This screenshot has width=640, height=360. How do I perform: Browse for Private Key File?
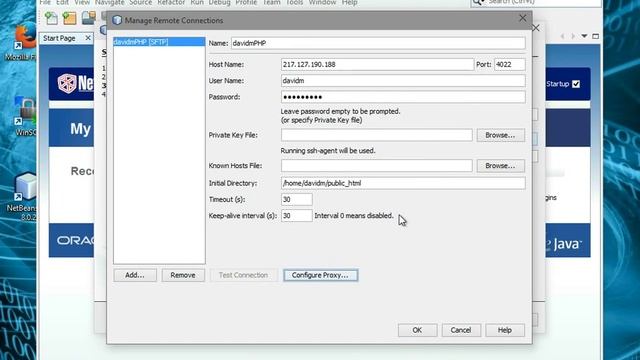coord(500,135)
